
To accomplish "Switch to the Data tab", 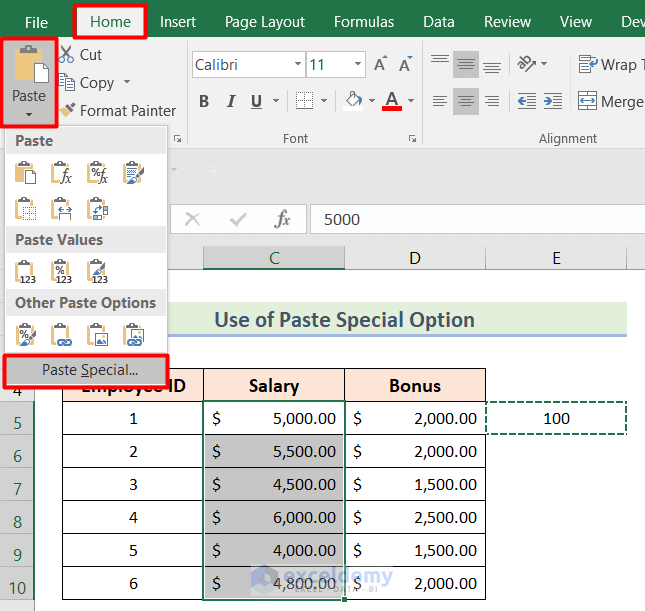I will click(439, 22).
